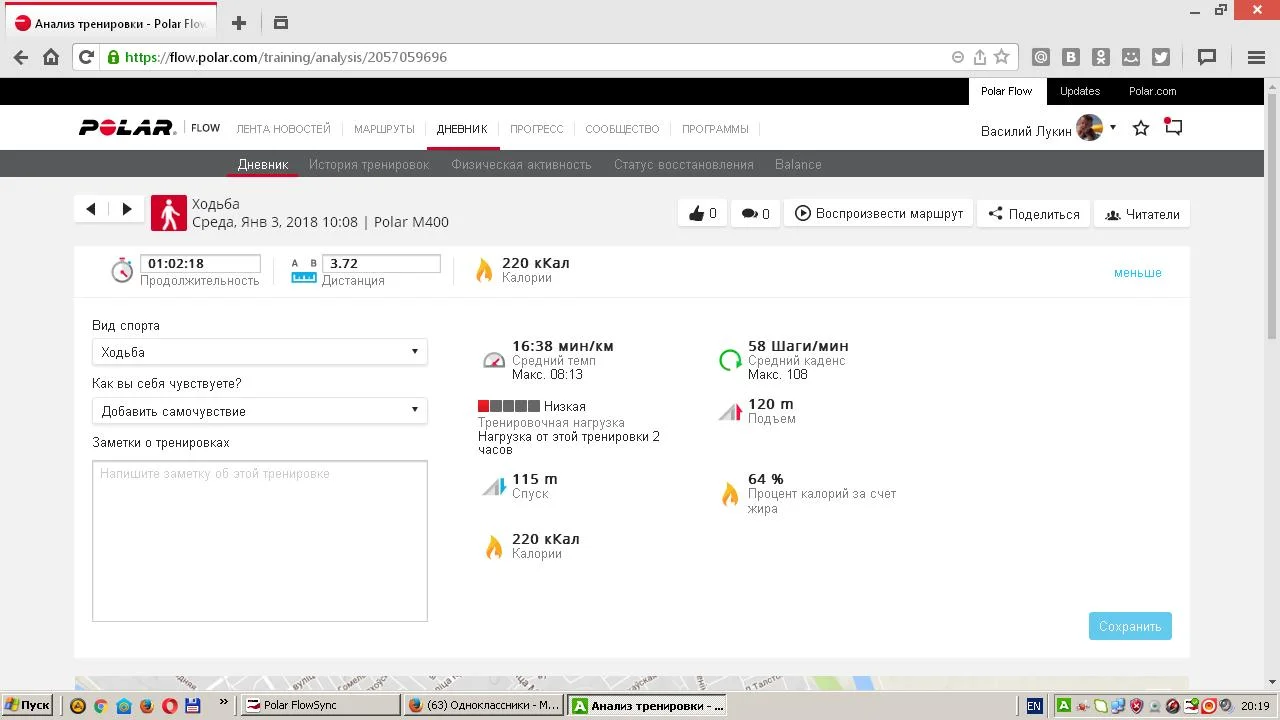Go to next training with right arrow
The width and height of the screenshot is (1280, 720).
tap(127, 209)
